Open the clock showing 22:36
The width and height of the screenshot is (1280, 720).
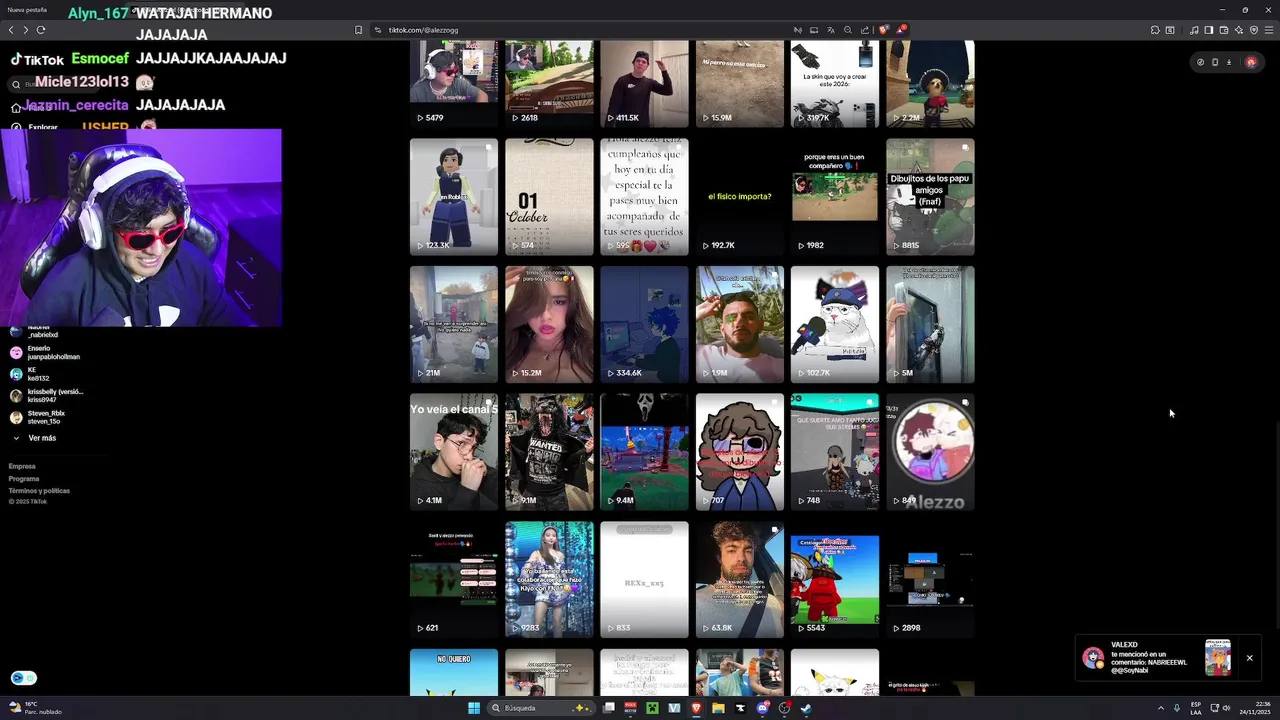(x=1255, y=708)
